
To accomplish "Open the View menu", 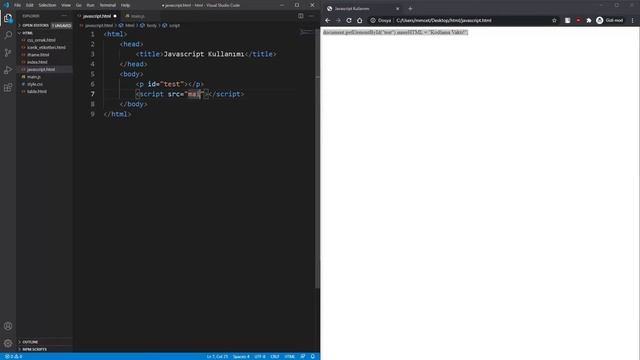I will 66,5.
